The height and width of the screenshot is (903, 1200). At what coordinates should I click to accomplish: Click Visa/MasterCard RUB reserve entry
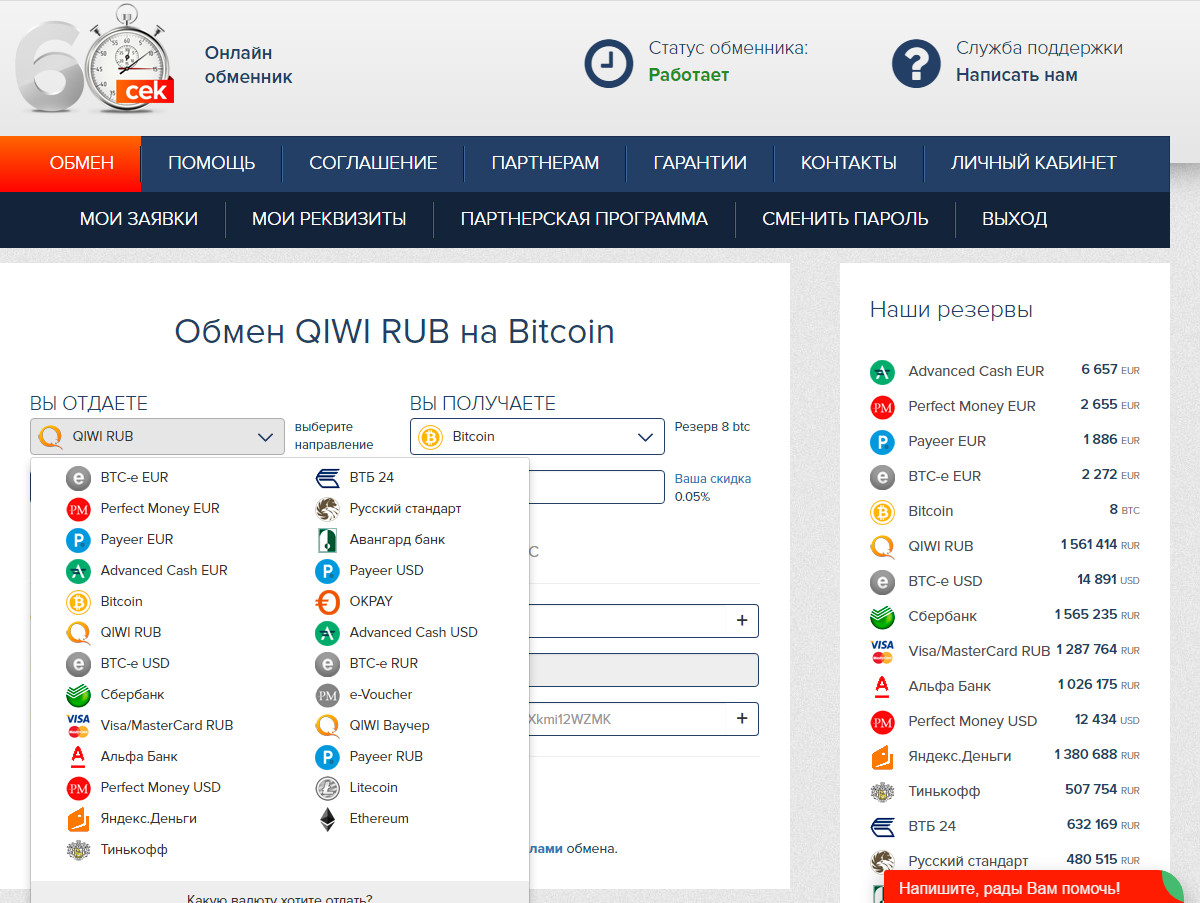(x=1004, y=651)
